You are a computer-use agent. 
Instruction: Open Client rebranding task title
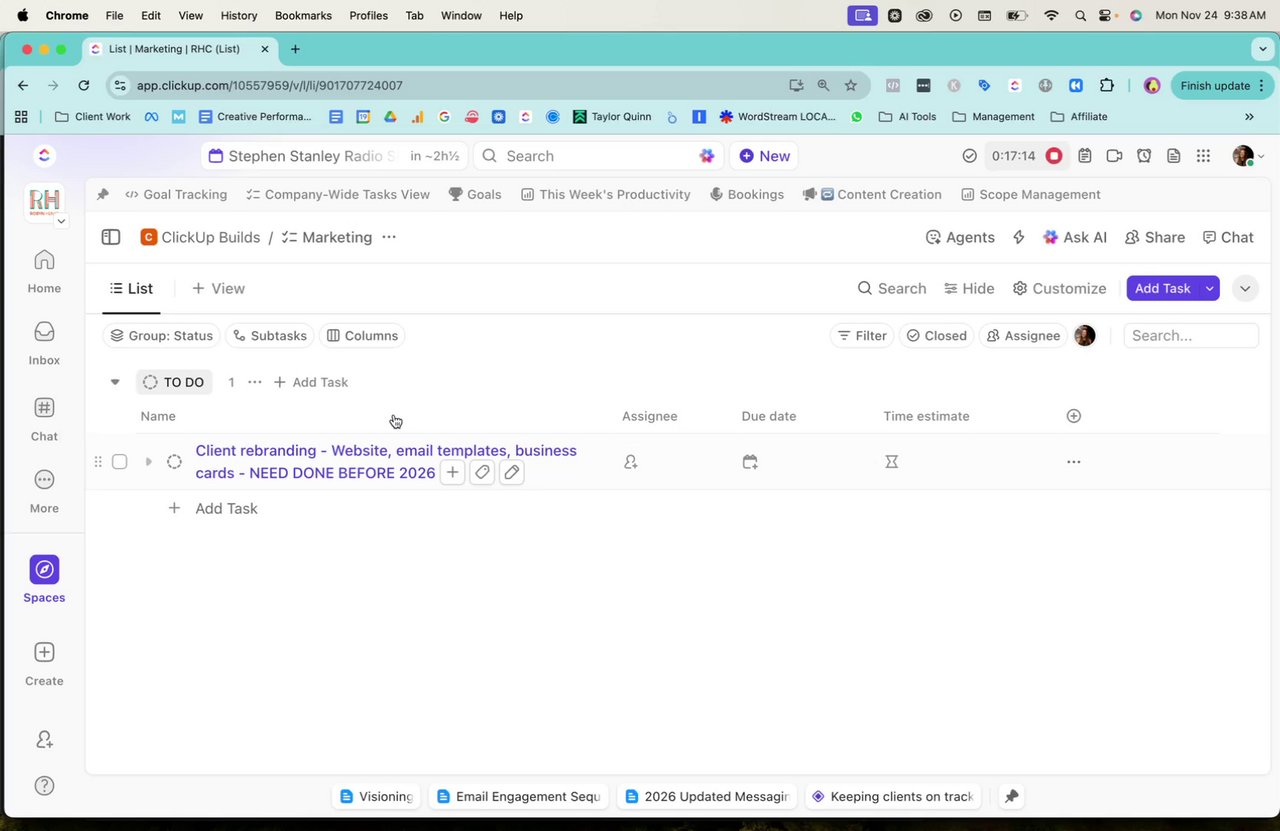(x=386, y=461)
